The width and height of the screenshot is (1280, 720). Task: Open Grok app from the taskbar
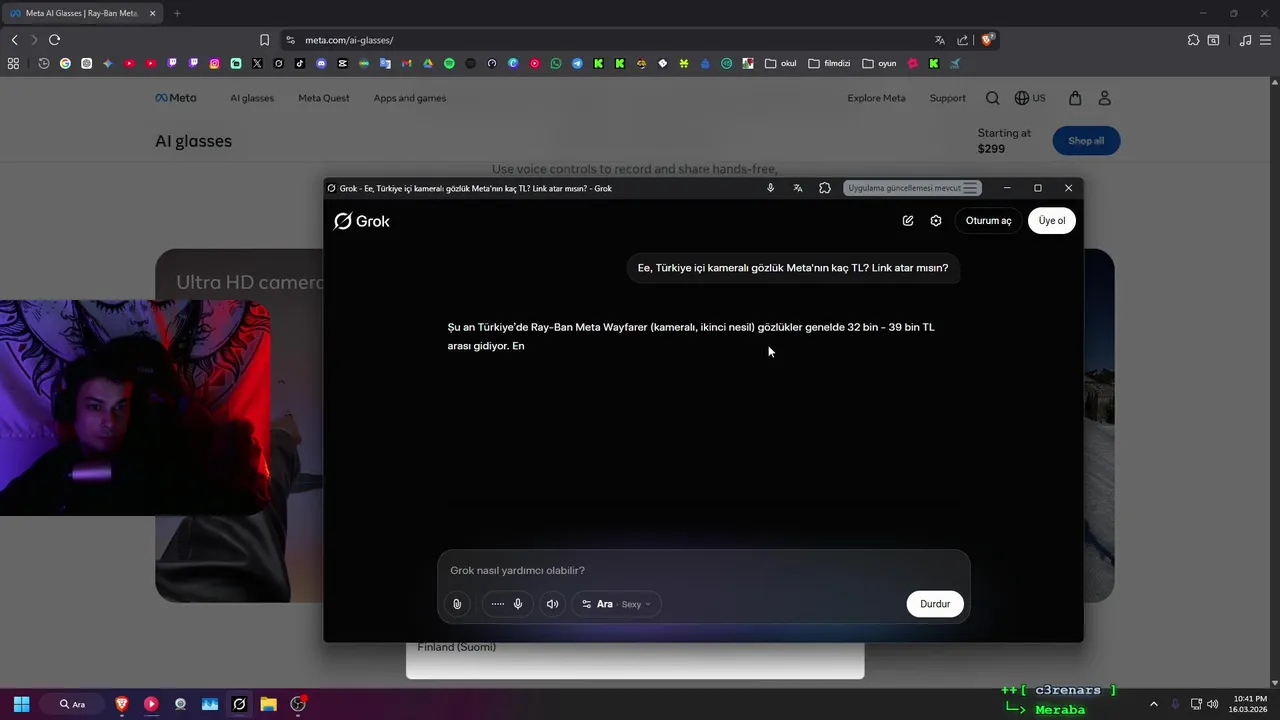239,704
